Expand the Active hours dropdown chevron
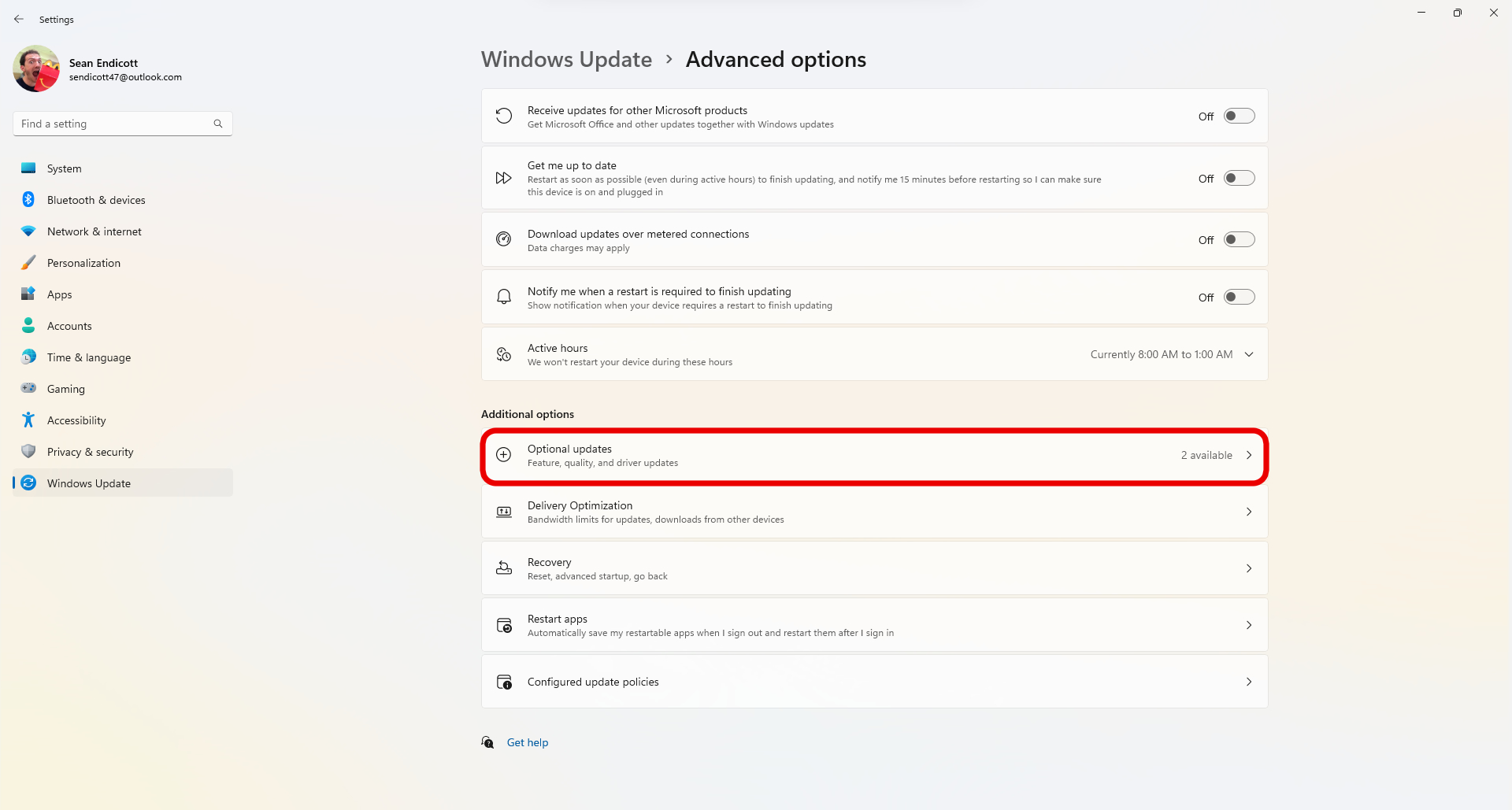The width and height of the screenshot is (1512, 810). click(x=1249, y=354)
